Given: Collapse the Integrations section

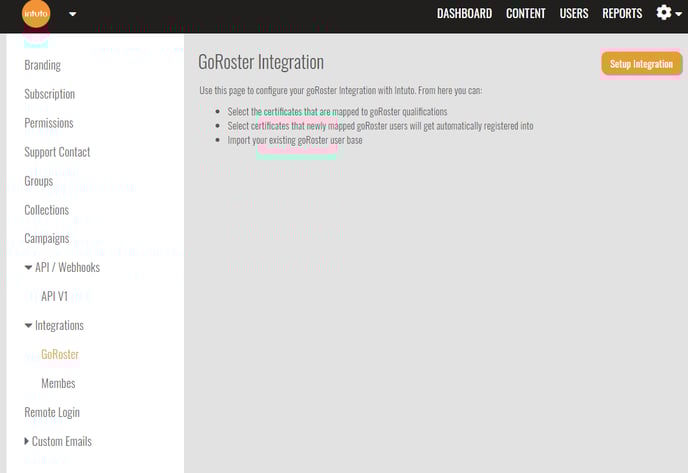Looking at the screenshot, I should click(54, 325).
